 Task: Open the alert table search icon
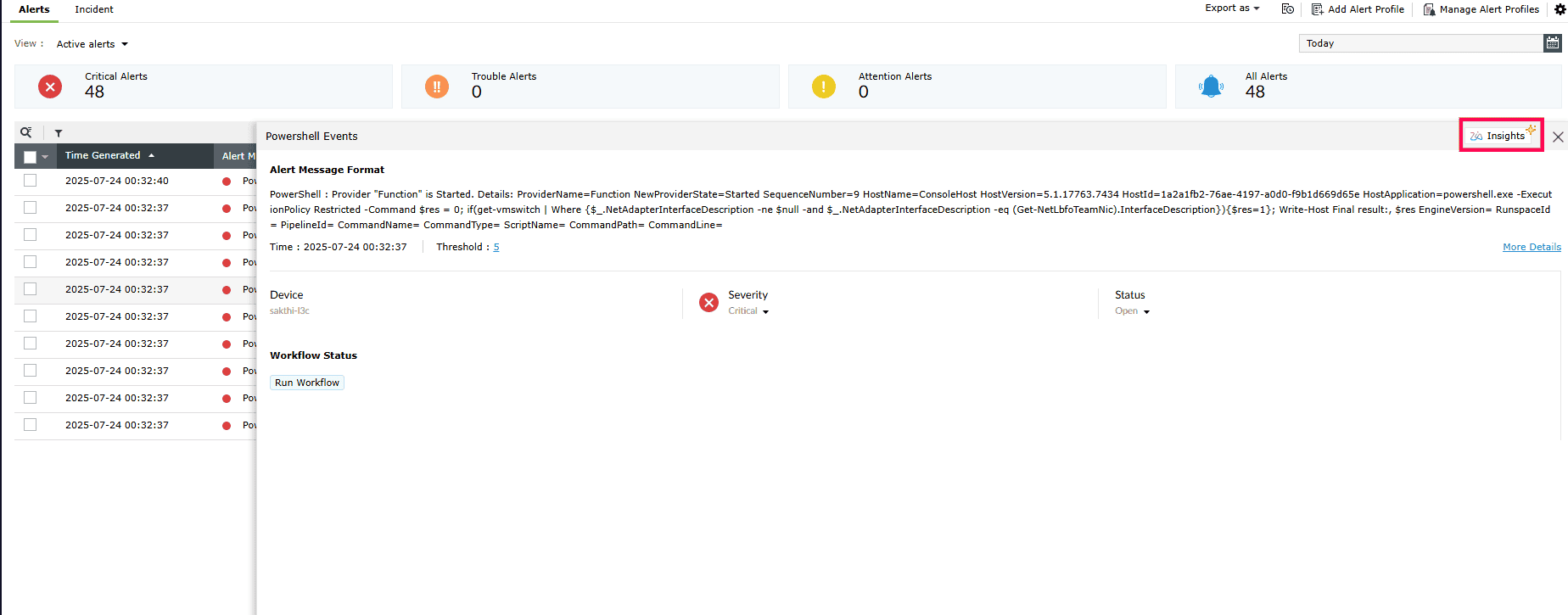pos(26,132)
